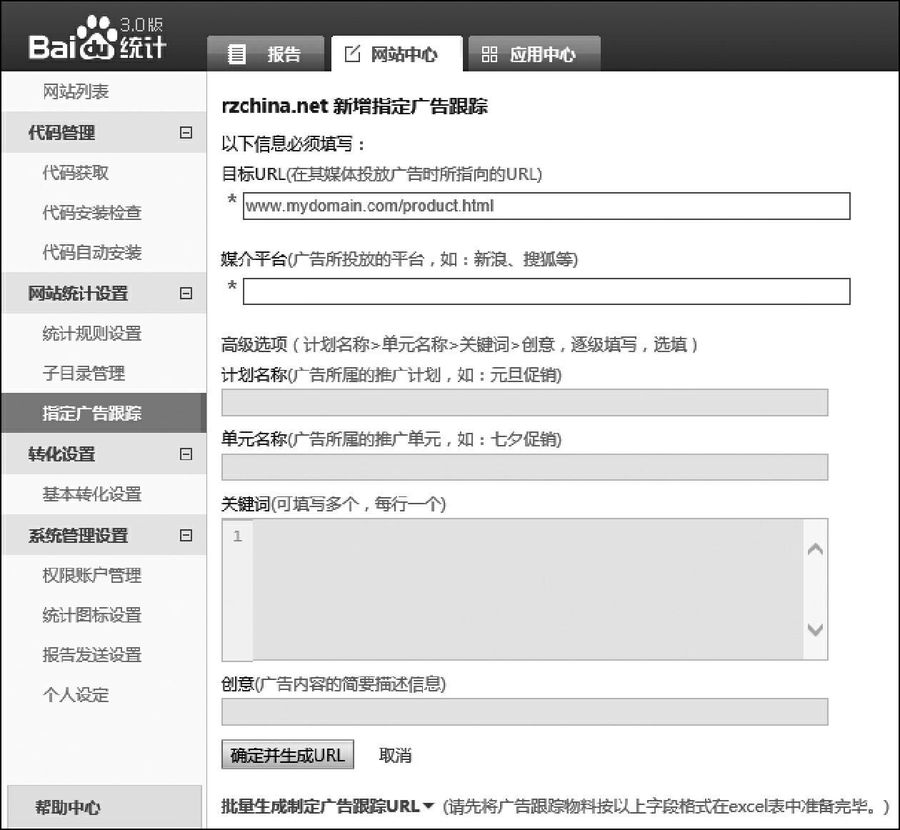Screen dimensions: 900x830
Task: Click the 取消 link
Action: [x=395, y=755]
